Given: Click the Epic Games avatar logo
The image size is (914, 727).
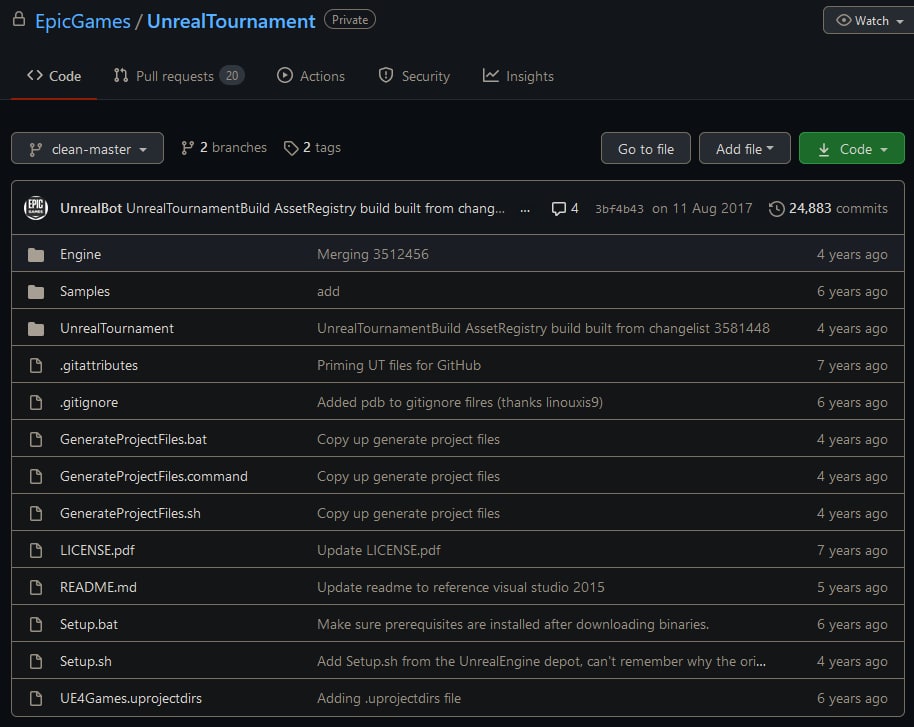Looking at the screenshot, I should (36, 208).
